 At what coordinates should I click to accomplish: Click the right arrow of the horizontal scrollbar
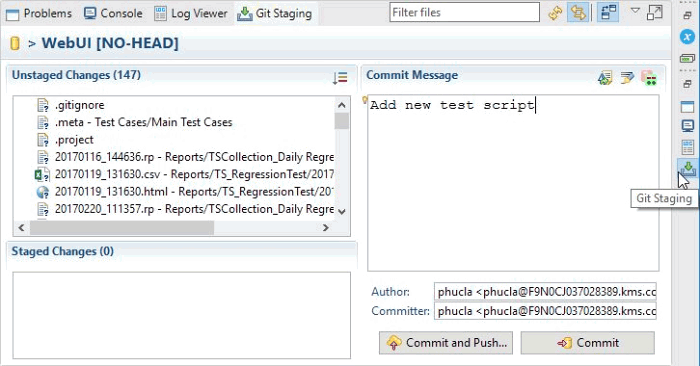pos(325,228)
